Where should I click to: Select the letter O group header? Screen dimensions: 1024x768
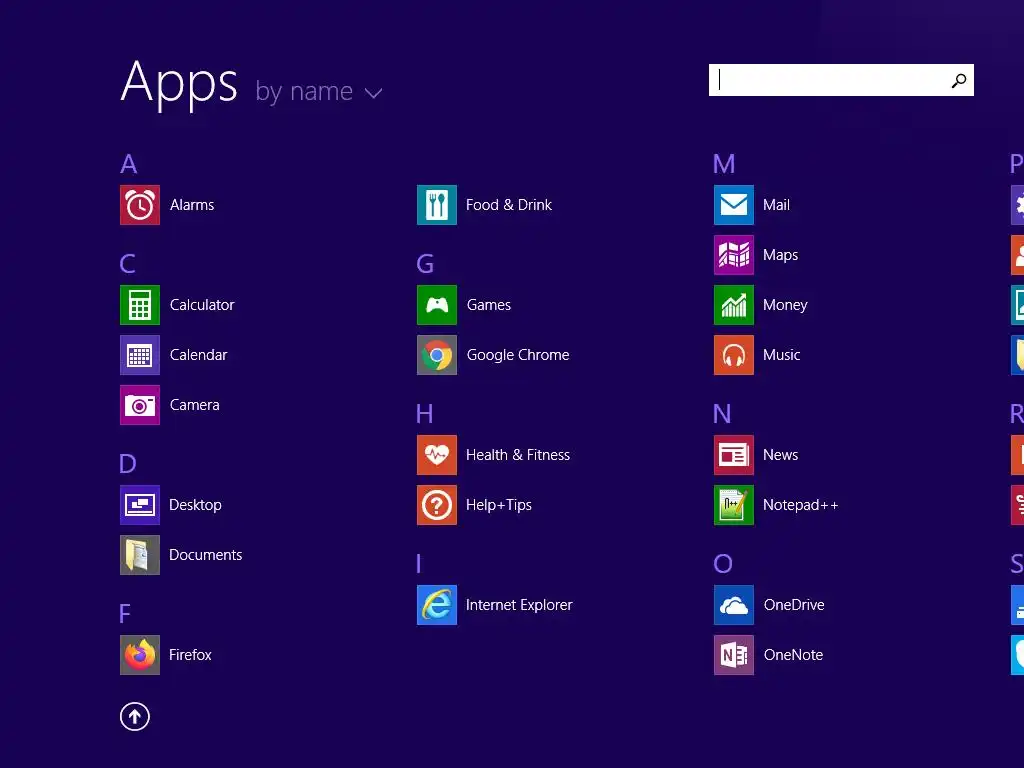(x=723, y=564)
